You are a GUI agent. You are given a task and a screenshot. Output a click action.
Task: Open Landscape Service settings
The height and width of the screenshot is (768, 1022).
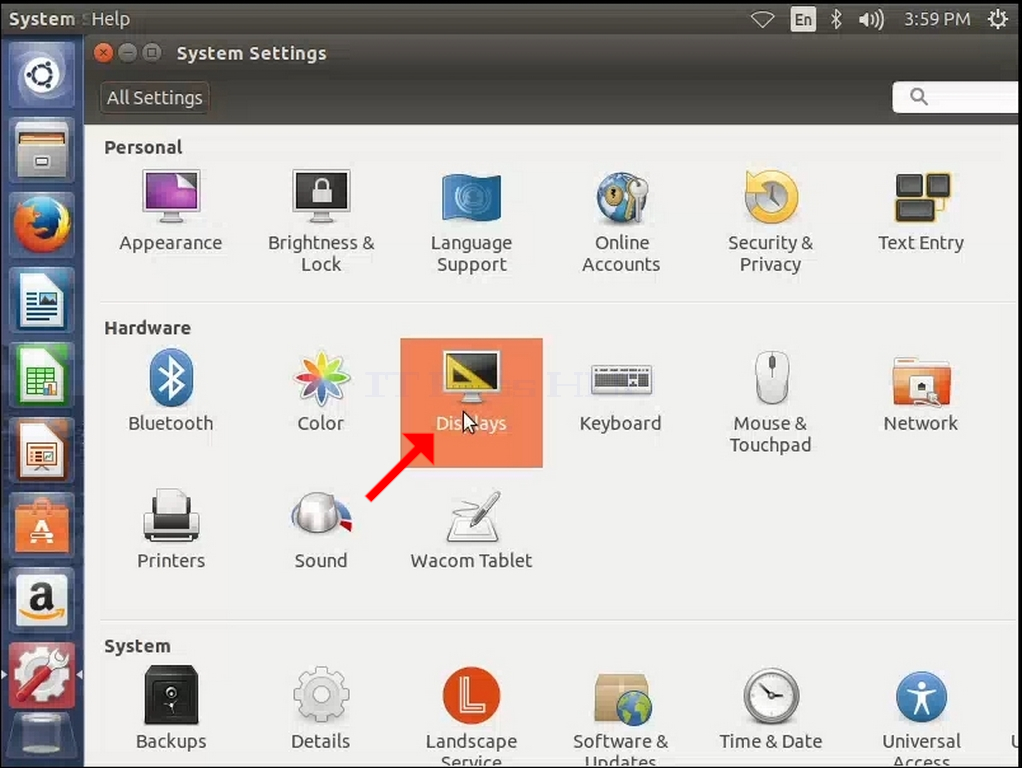click(471, 716)
